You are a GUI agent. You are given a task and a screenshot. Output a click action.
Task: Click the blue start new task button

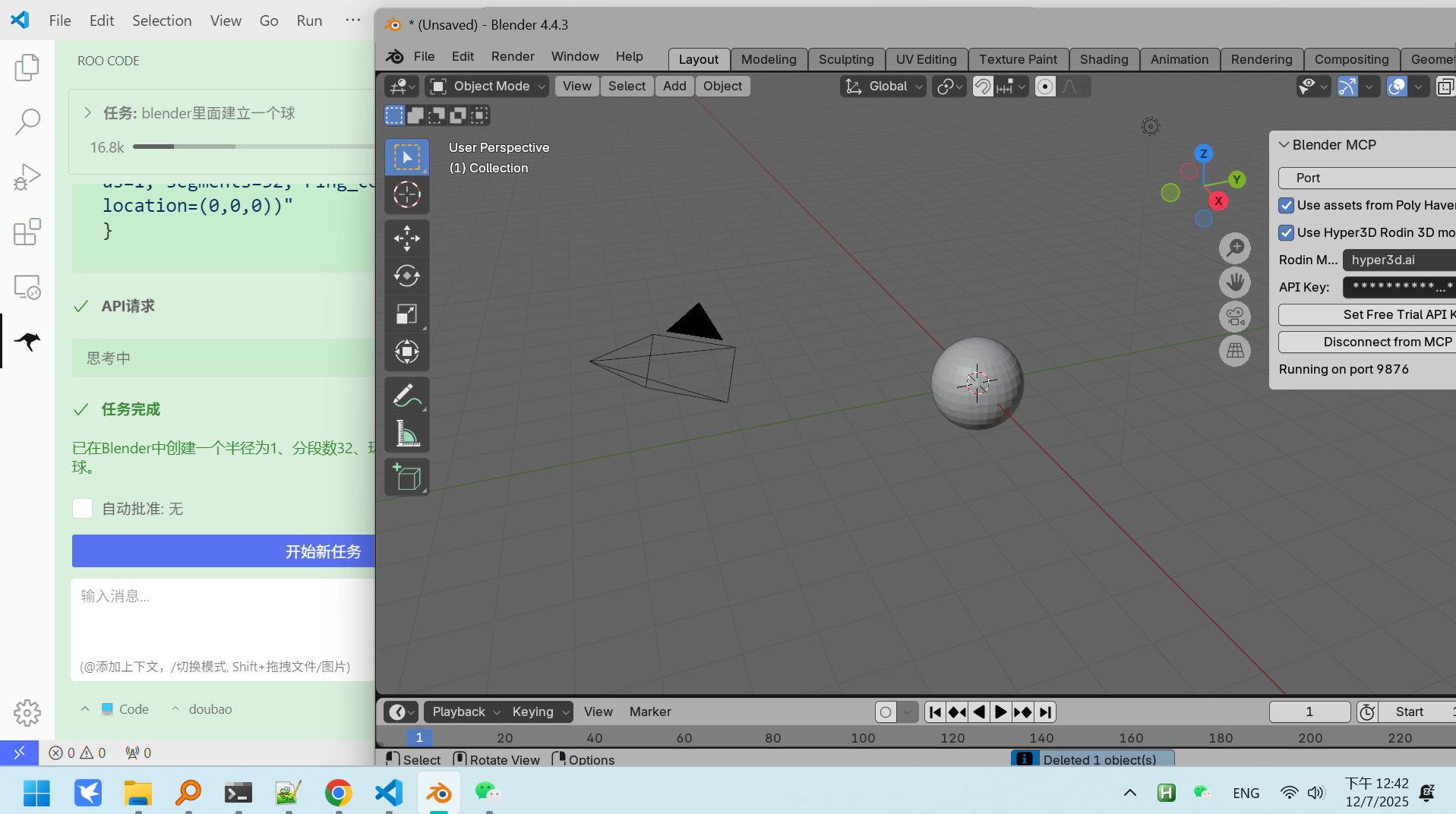click(224, 551)
